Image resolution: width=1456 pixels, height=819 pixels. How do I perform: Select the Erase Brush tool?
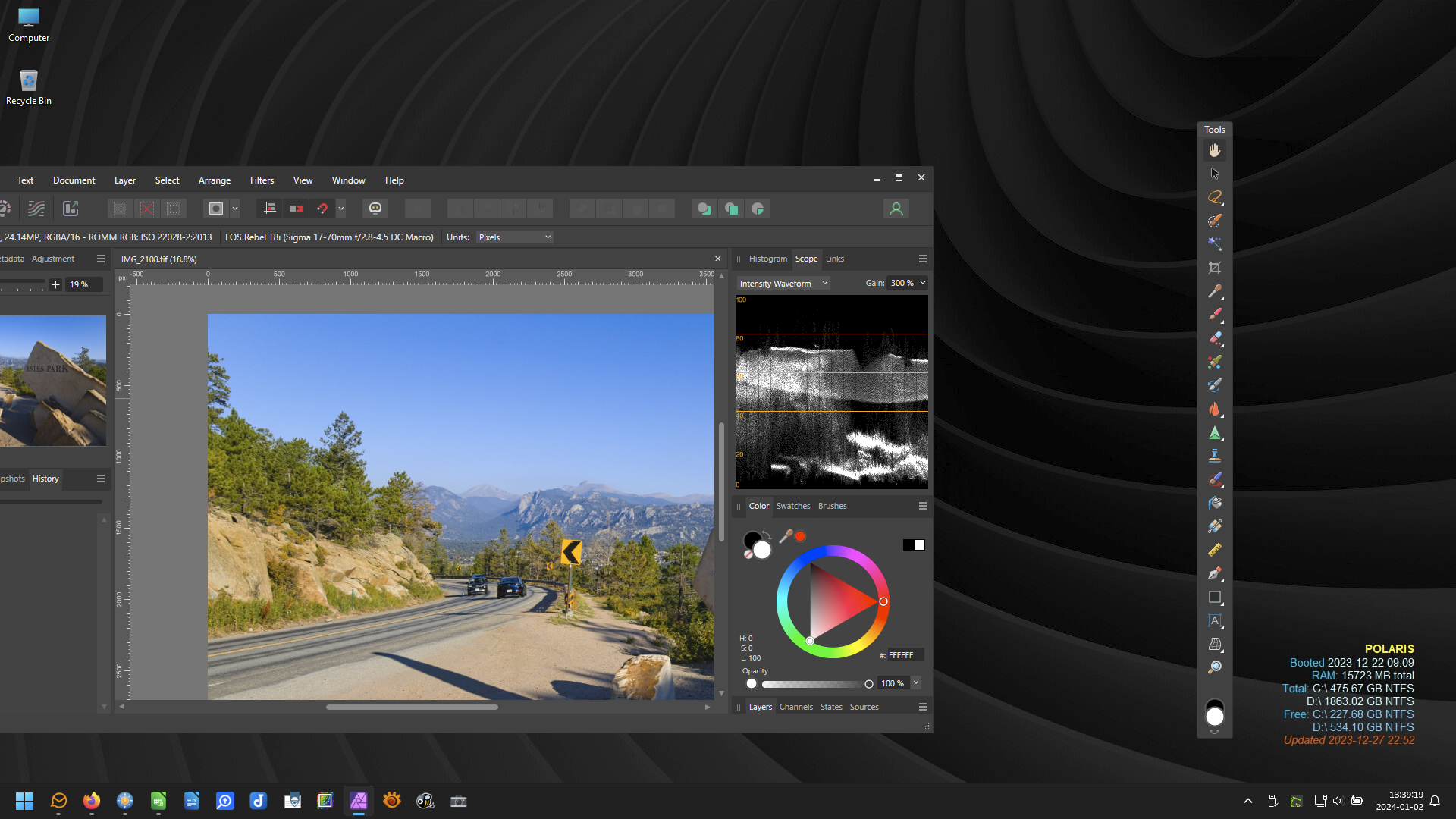click(1214, 338)
